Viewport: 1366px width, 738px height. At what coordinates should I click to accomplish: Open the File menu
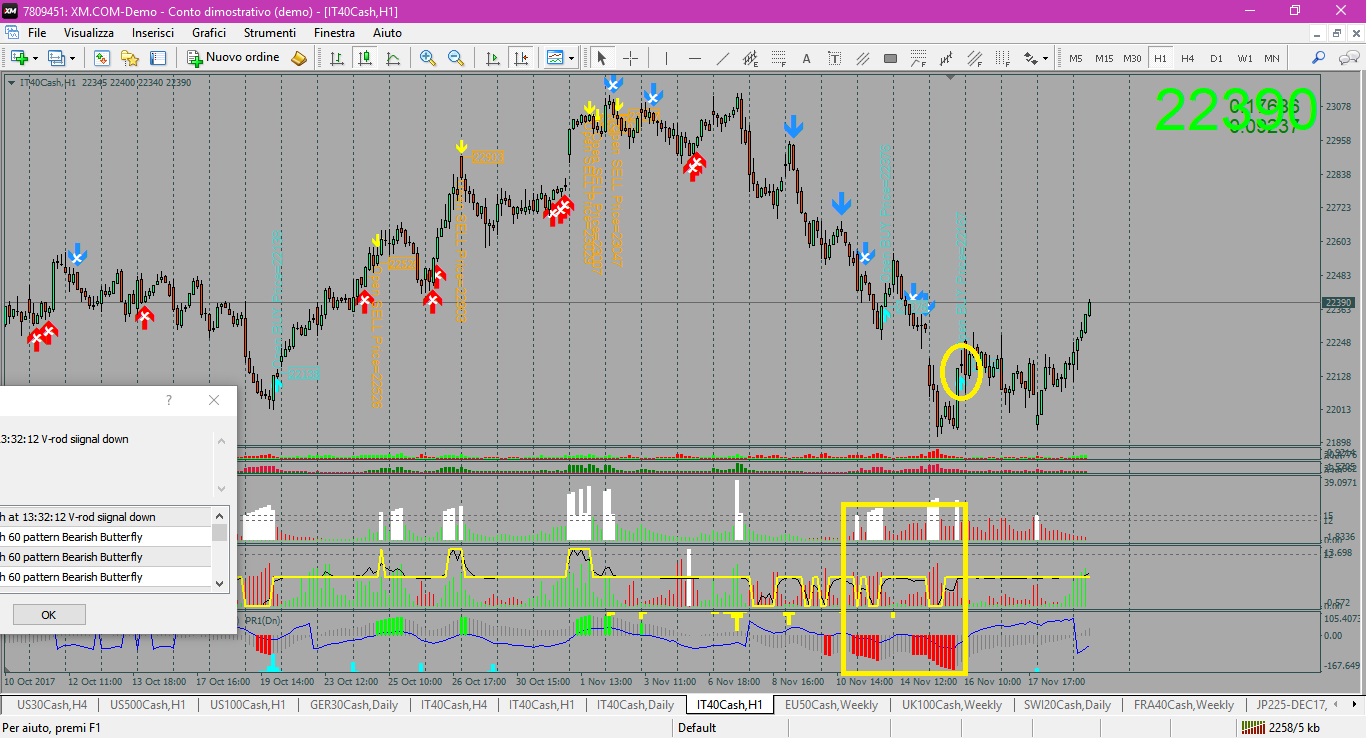point(37,33)
